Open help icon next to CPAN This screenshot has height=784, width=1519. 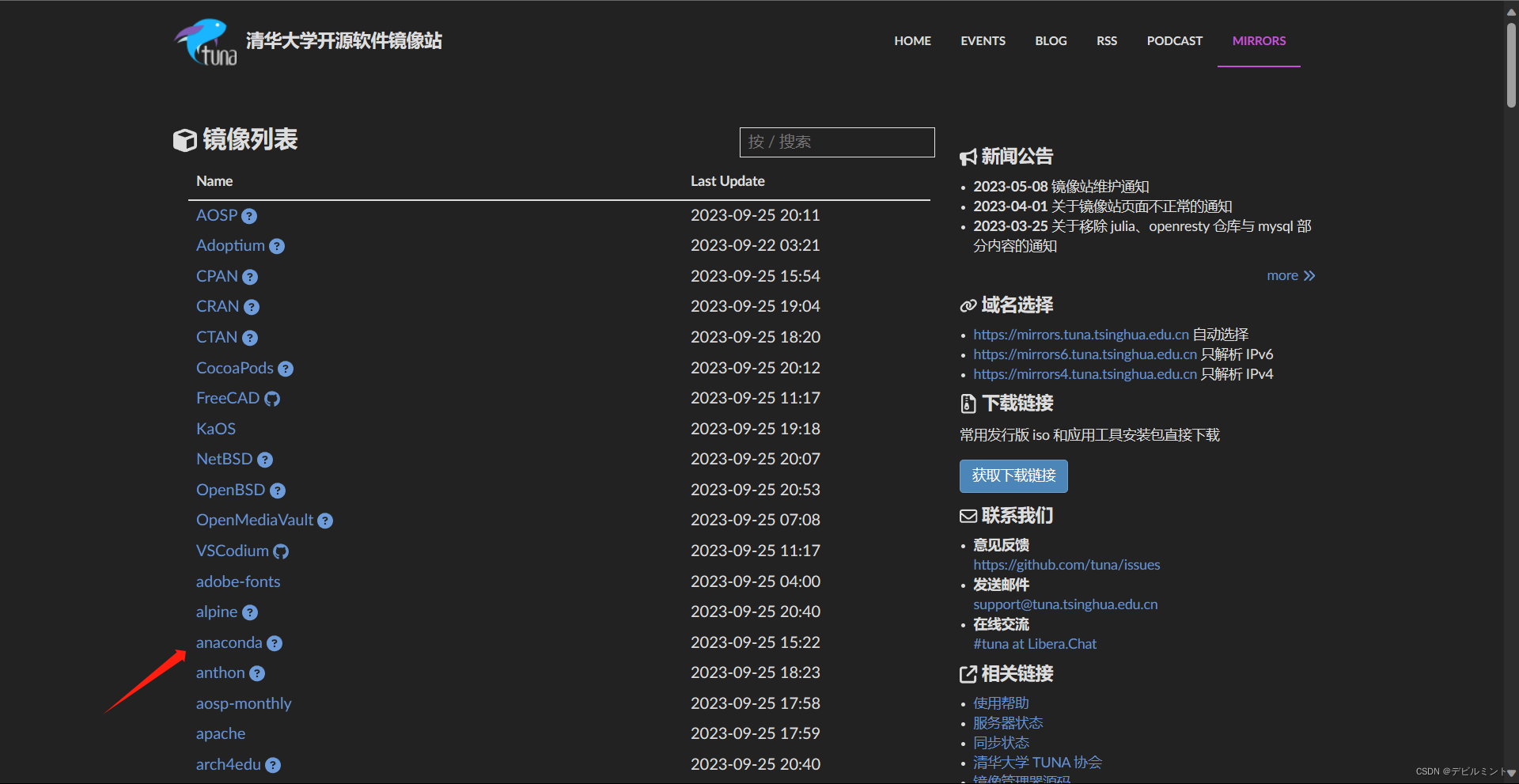tap(250, 277)
